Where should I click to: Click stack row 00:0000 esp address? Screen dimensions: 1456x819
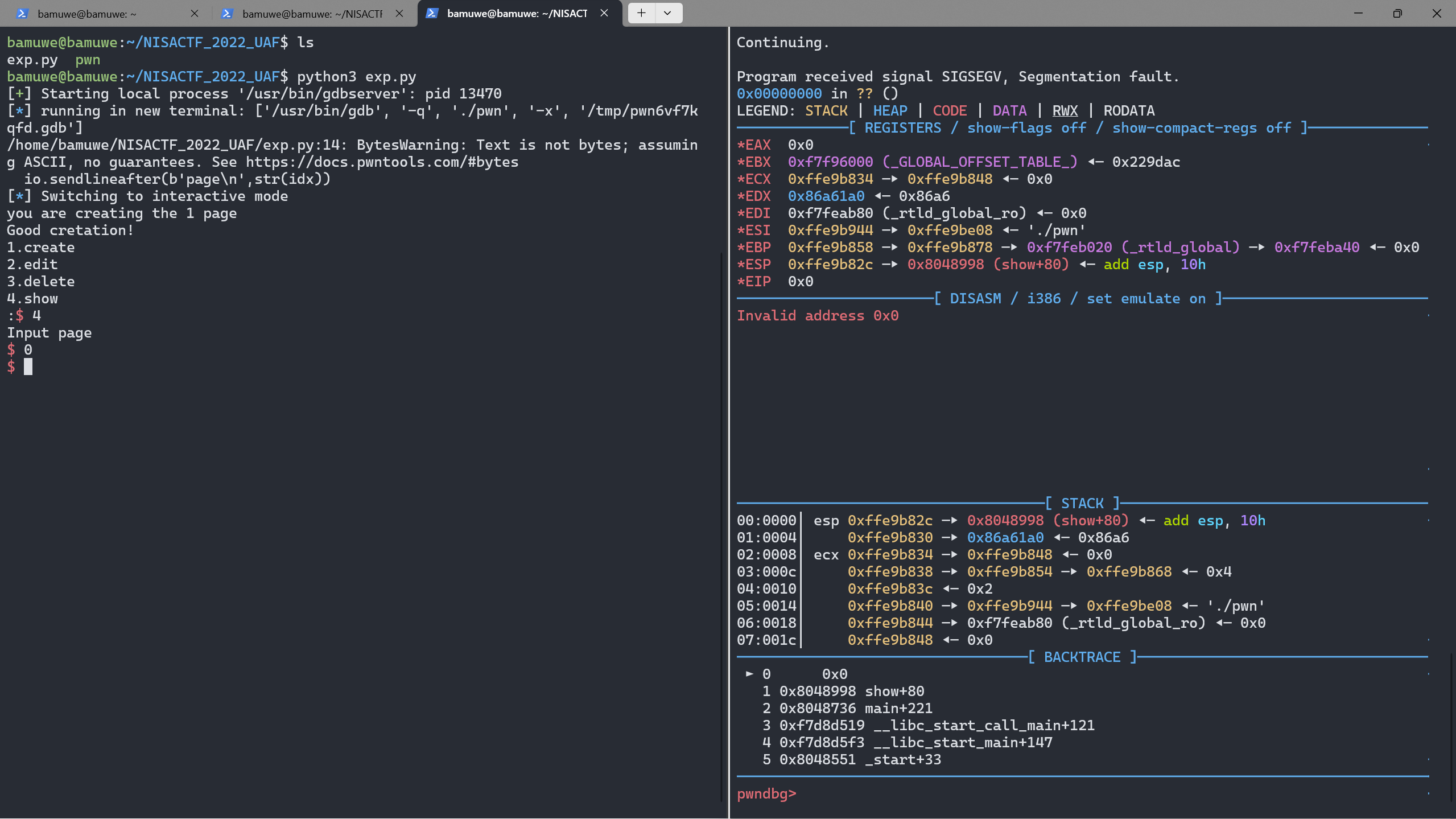pyautogui.click(x=890, y=521)
